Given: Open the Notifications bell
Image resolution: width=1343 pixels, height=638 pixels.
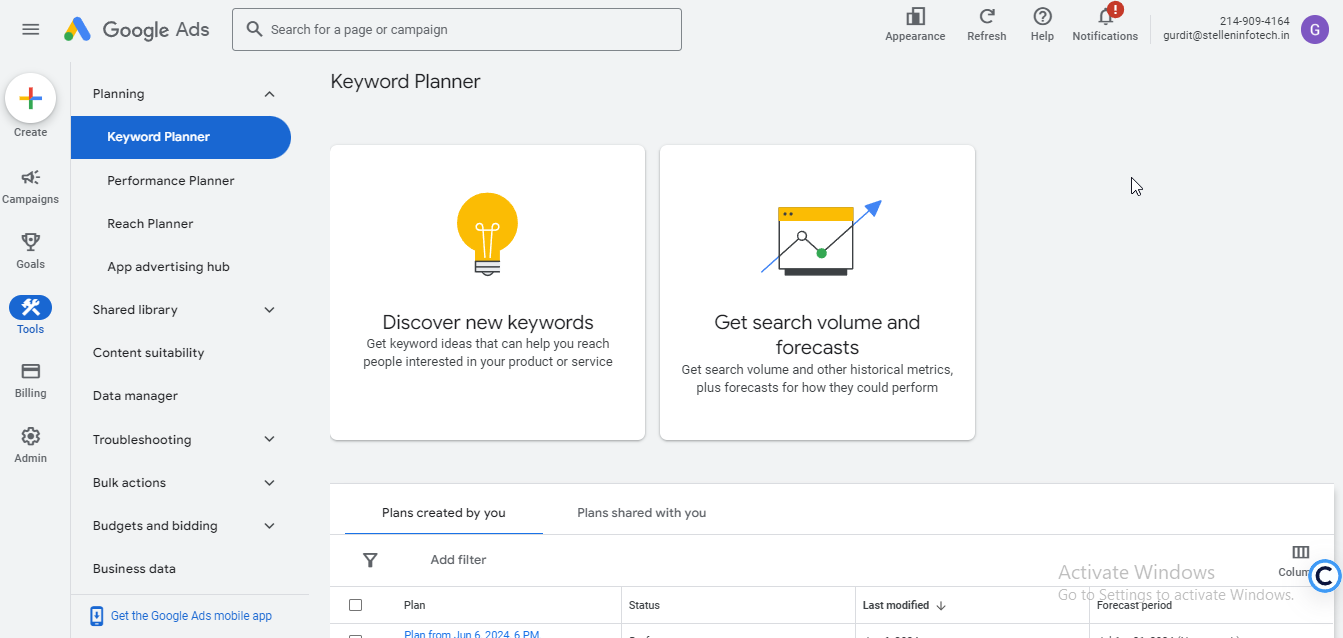Looking at the screenshot, I should click(1105, 24).
